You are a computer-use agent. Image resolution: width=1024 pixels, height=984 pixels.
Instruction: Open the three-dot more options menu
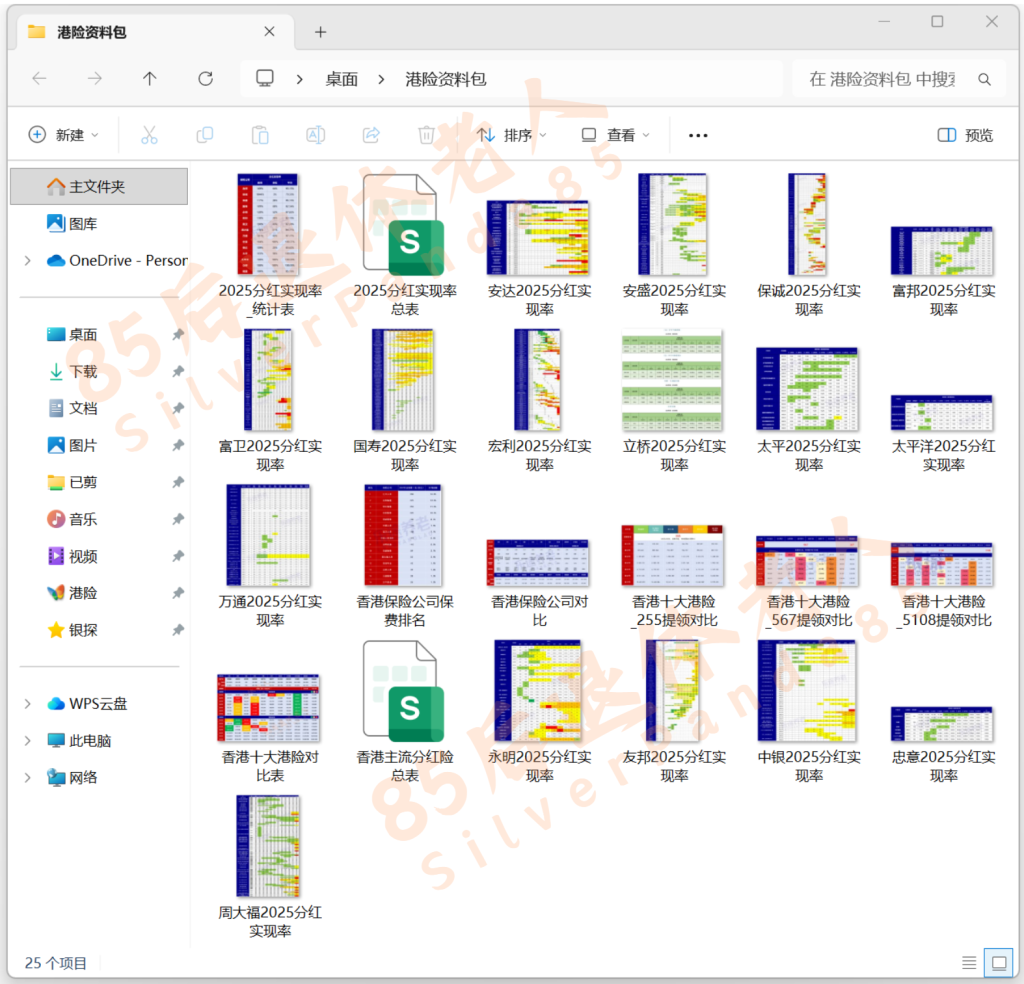coord(698,135)
